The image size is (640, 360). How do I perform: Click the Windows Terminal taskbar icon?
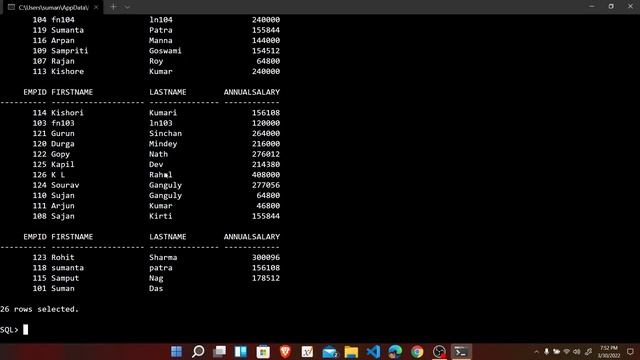pos(461,351)
